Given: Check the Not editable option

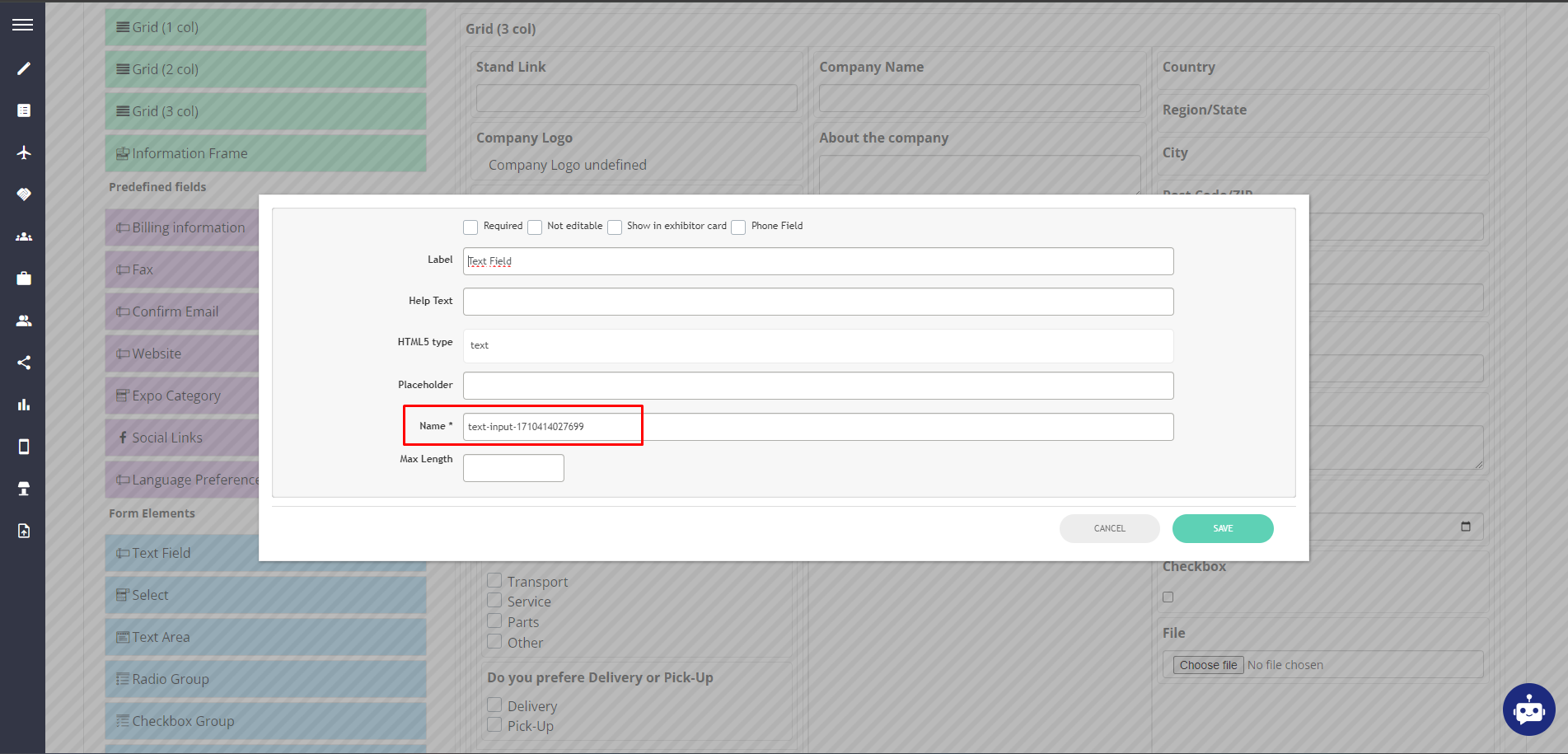Looking at the screenshot, I should click(x=534, y=227).
